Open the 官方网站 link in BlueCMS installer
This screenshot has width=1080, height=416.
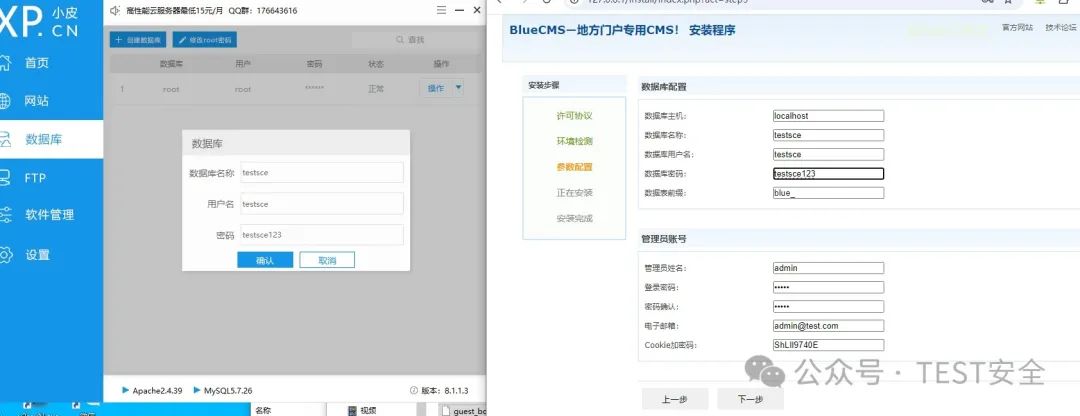1017,28
